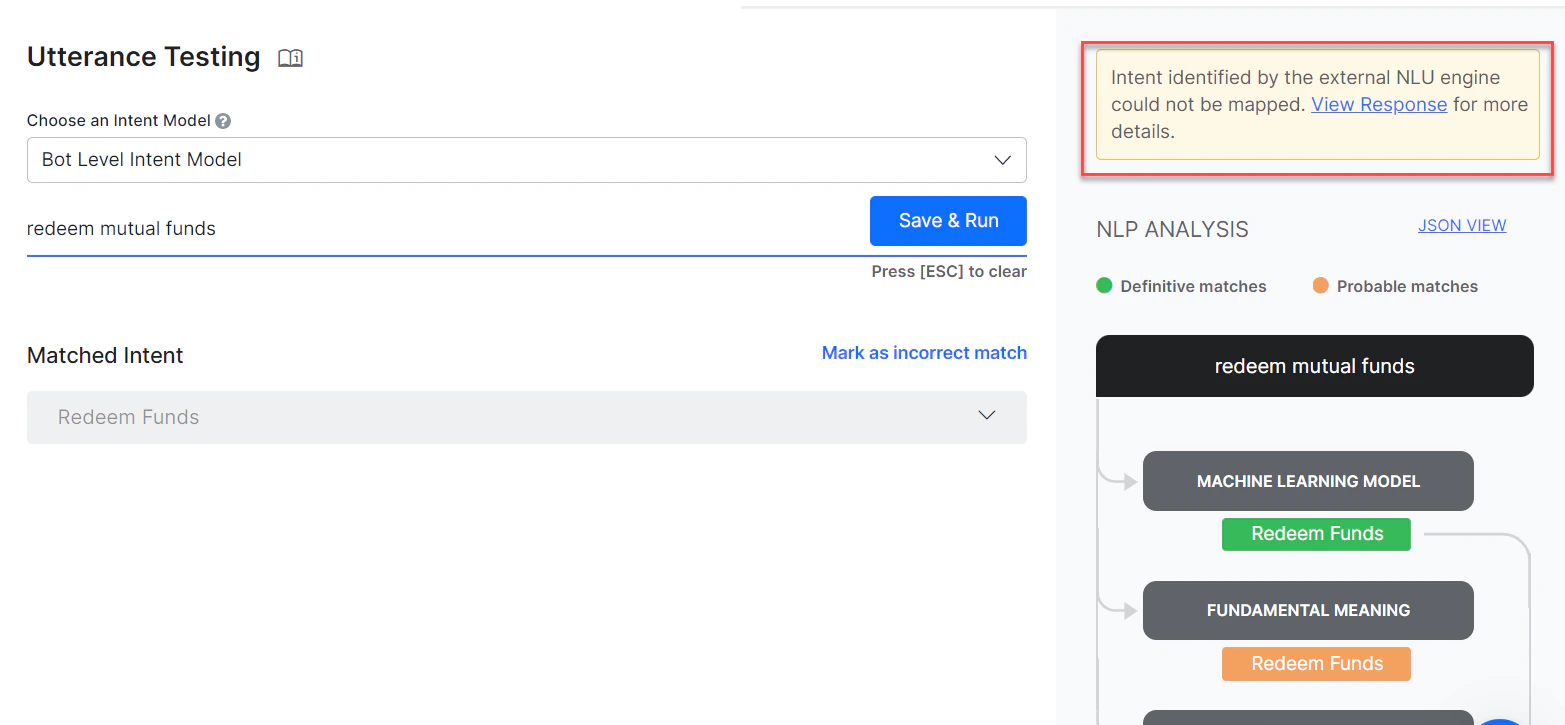Switch to JSON VIEW of NLP Analysis
The image size is (1565, 725).
click(1462, 225)
